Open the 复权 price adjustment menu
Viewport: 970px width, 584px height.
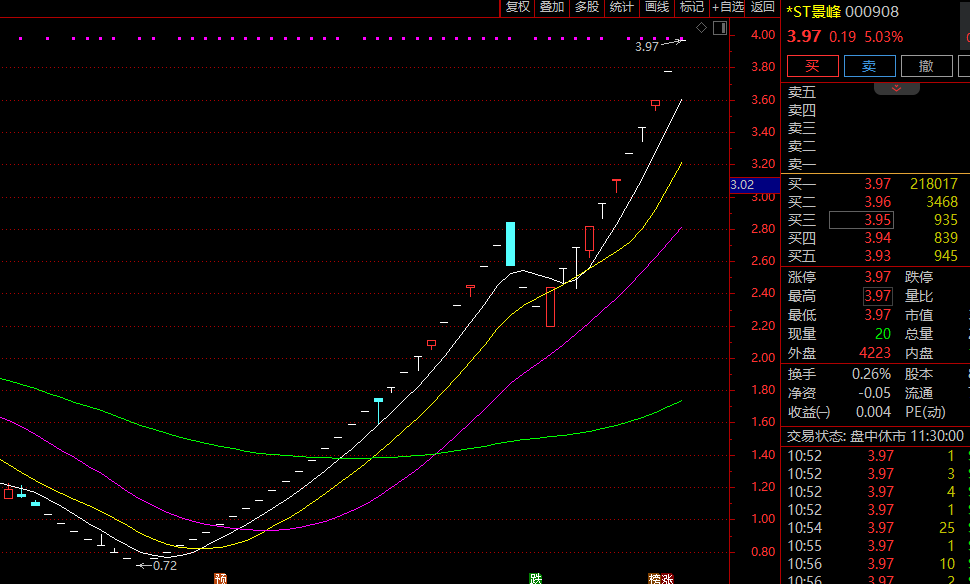click(x=517, y=8)
